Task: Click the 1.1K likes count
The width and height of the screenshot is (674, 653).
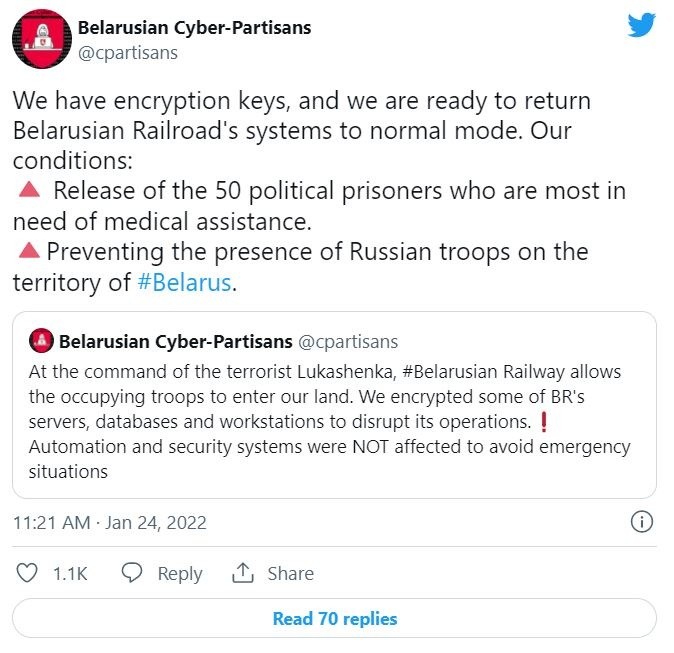Action: tap(70, 574)
